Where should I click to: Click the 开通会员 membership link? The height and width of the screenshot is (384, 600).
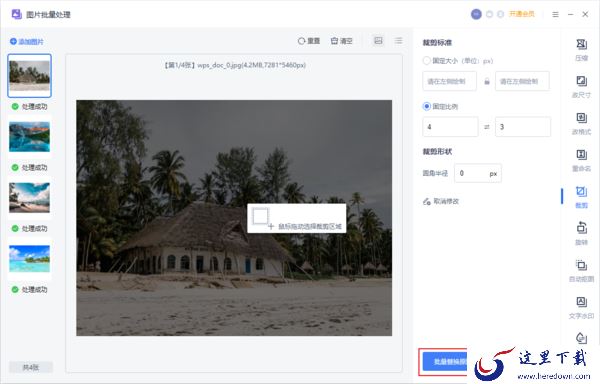tap(522, 14)
